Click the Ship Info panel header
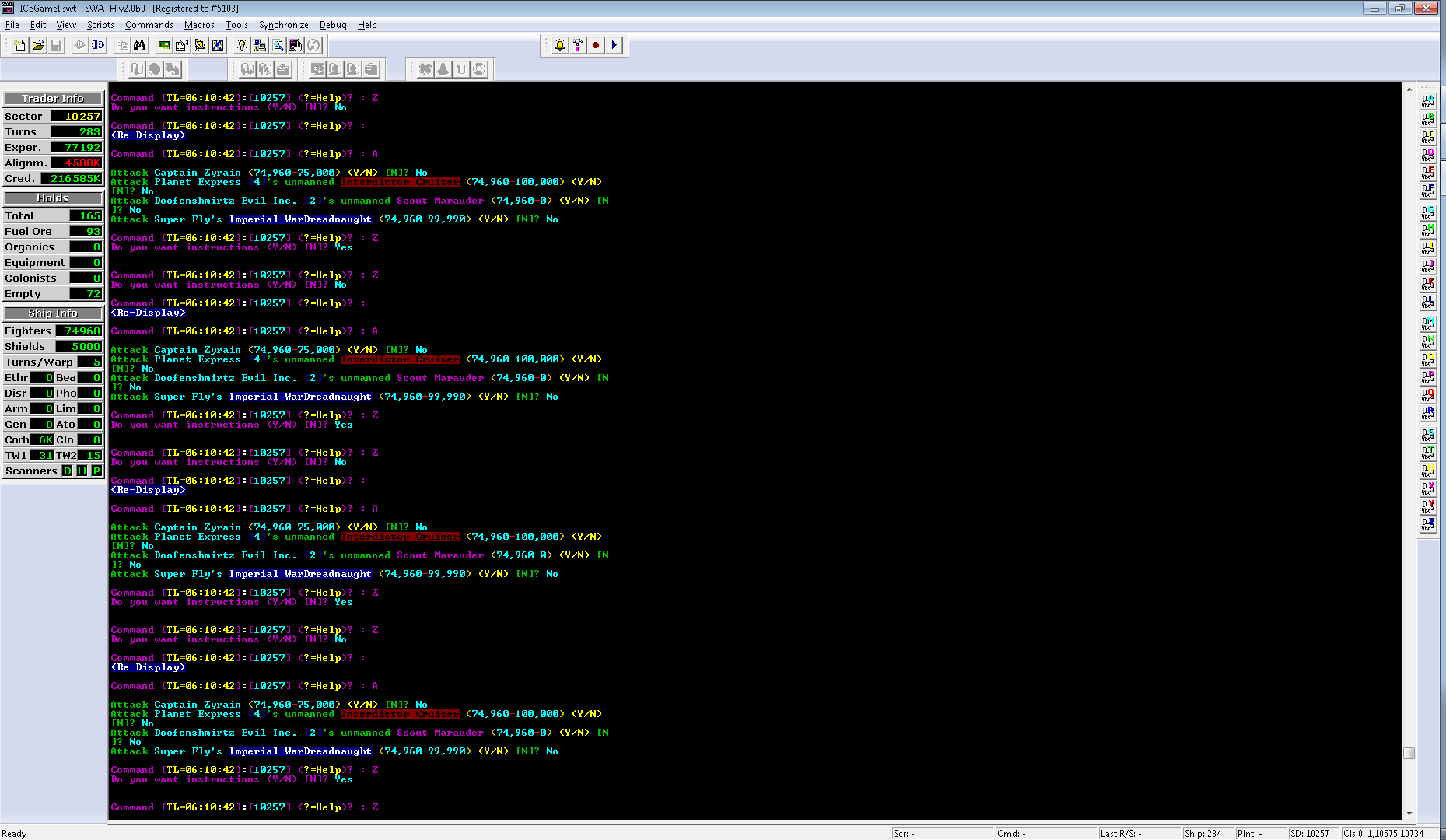The image size is (1446, 840). (52, 313)
